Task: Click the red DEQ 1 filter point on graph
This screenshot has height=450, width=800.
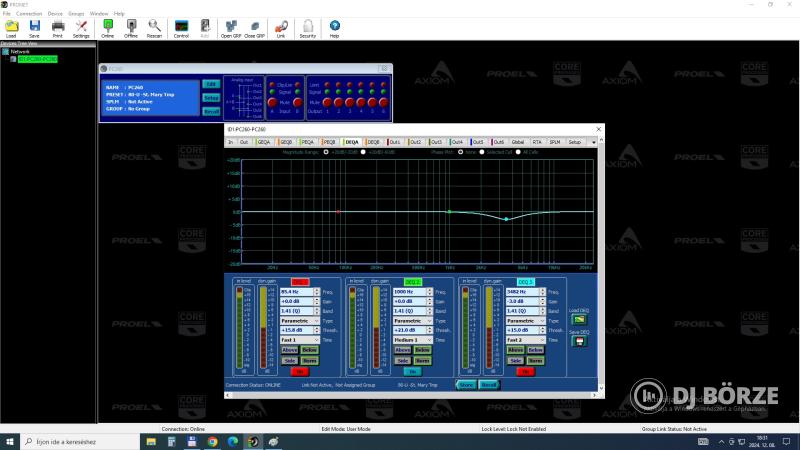Action: 338,212
